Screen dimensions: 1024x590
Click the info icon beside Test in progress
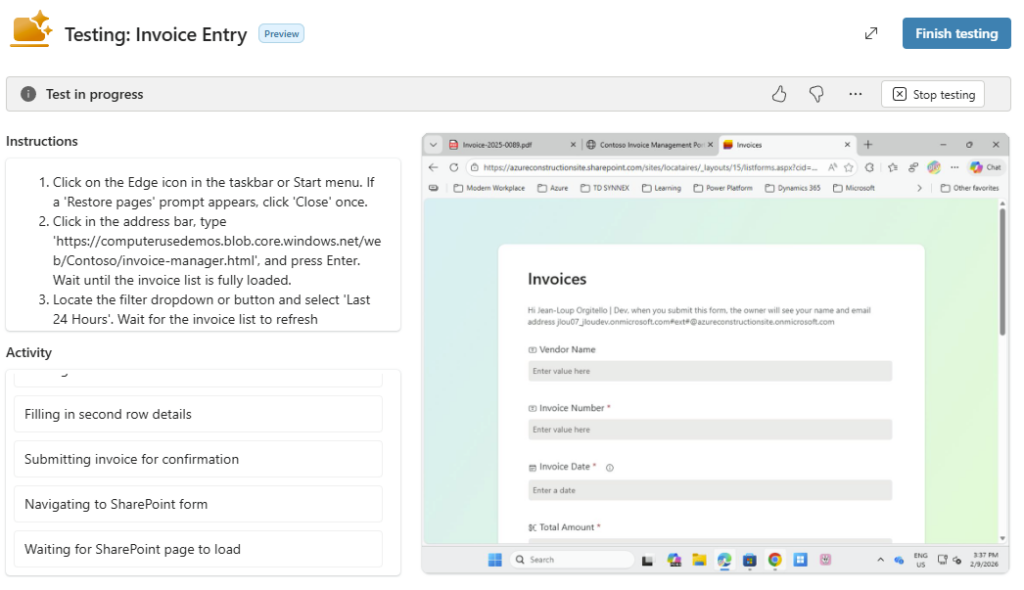tap(28, 94)
